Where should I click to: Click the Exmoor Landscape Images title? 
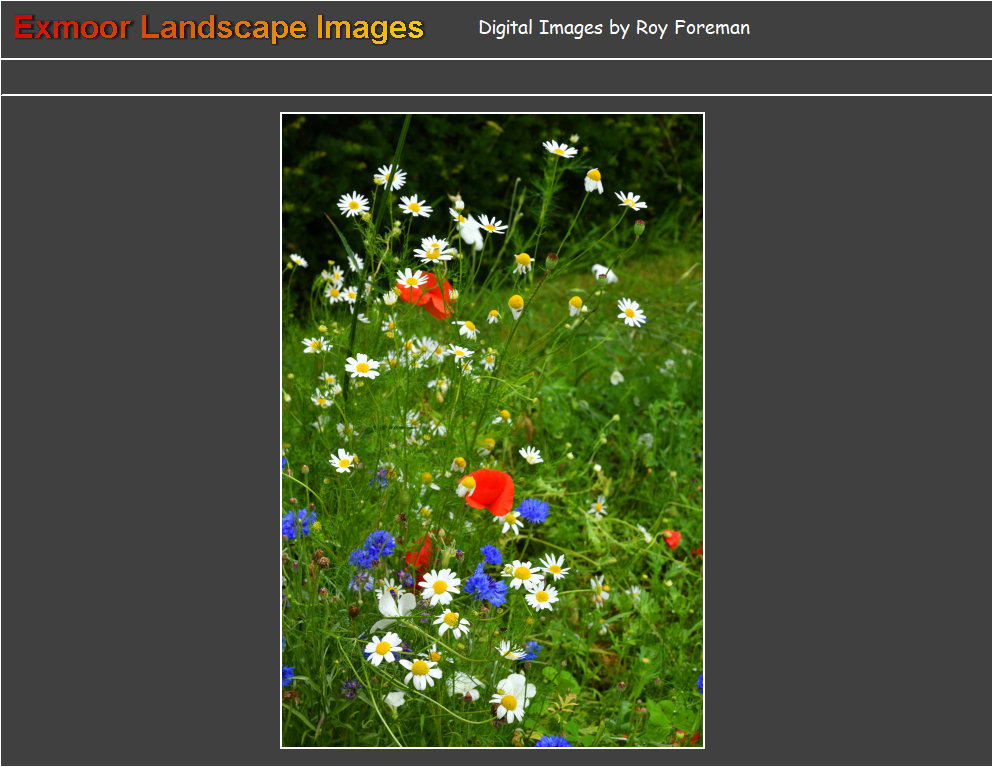pos(219,28)
